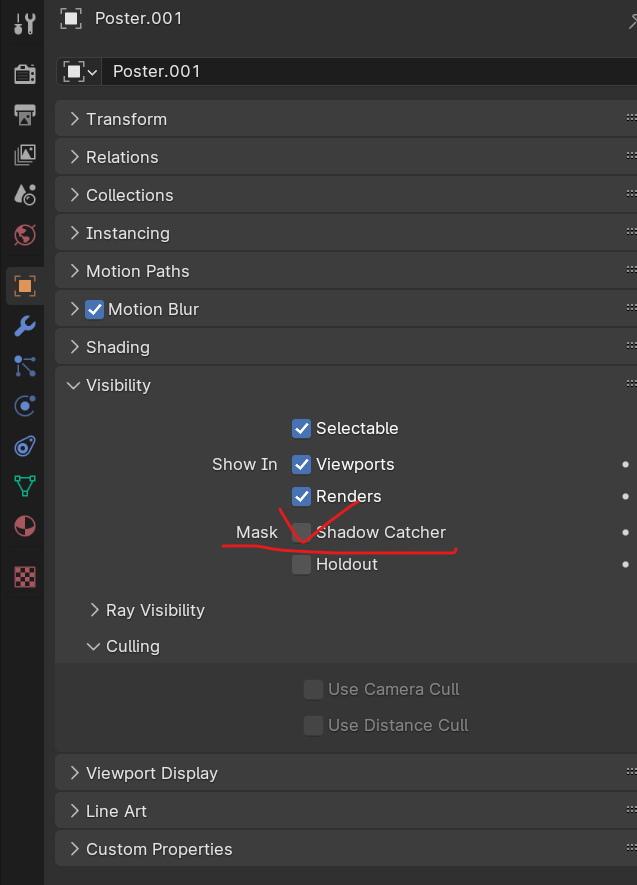The height and width of the screenshot is (885, 637).
Task: Enable the Holdout mask checkbox
Action: (301, 564)
